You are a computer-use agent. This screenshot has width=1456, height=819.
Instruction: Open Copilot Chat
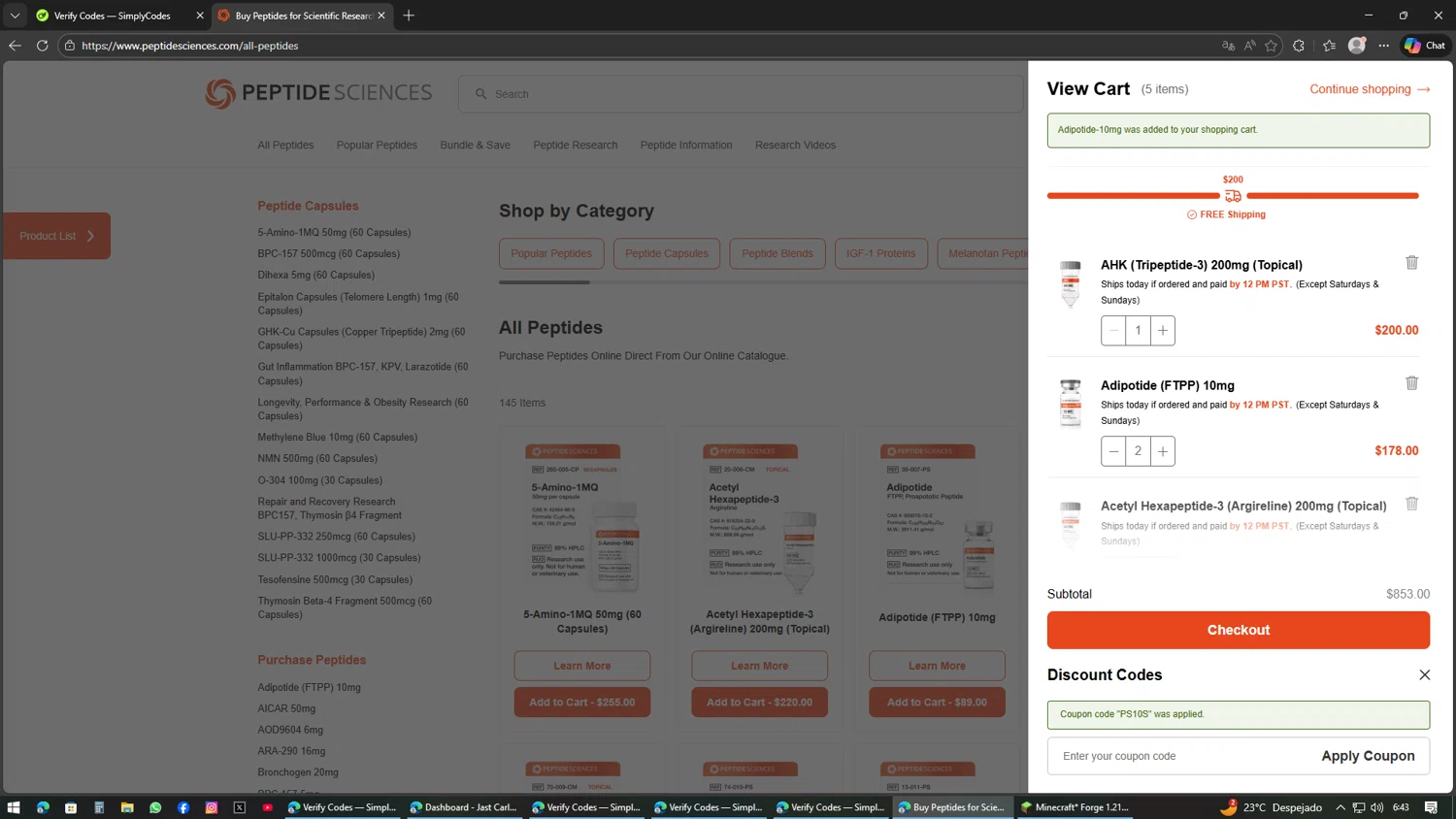(1425, 46)
